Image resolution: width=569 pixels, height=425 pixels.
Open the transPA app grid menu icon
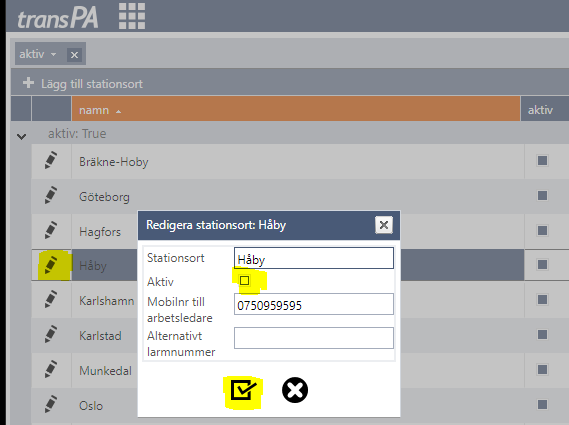132,16
